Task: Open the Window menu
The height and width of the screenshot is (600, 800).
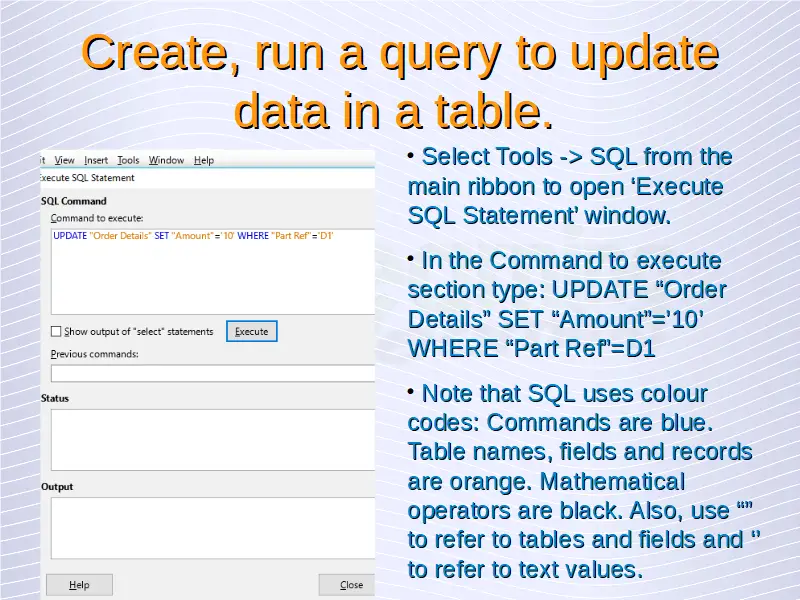Action: pyautogui.click(x=166, y=160)
